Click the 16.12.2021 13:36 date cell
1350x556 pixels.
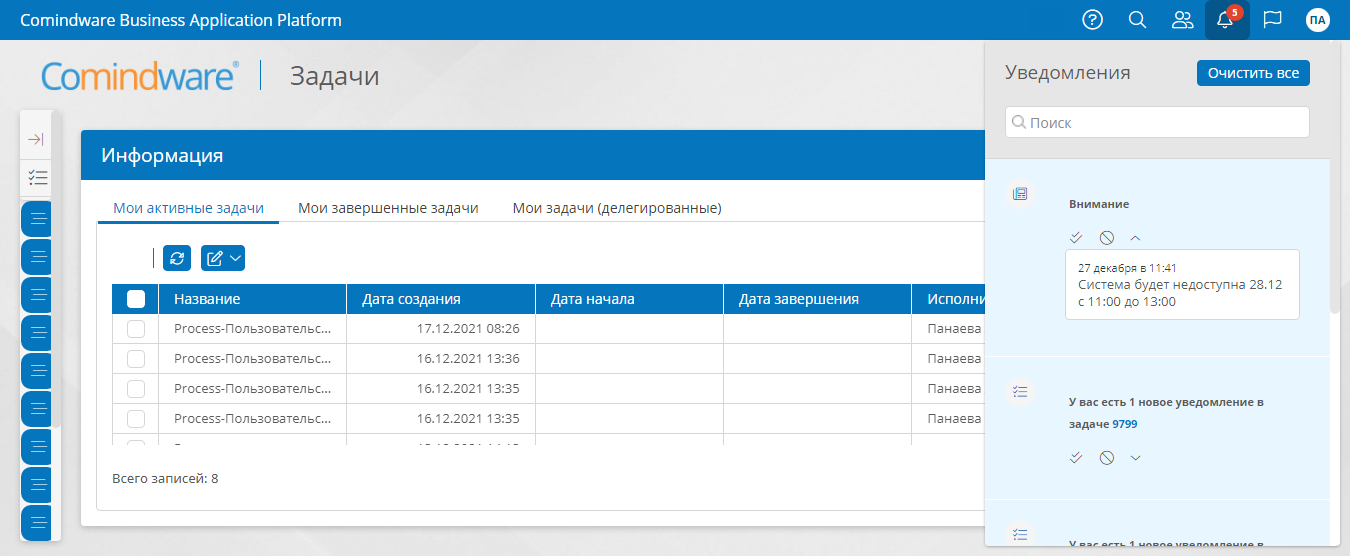441,358
